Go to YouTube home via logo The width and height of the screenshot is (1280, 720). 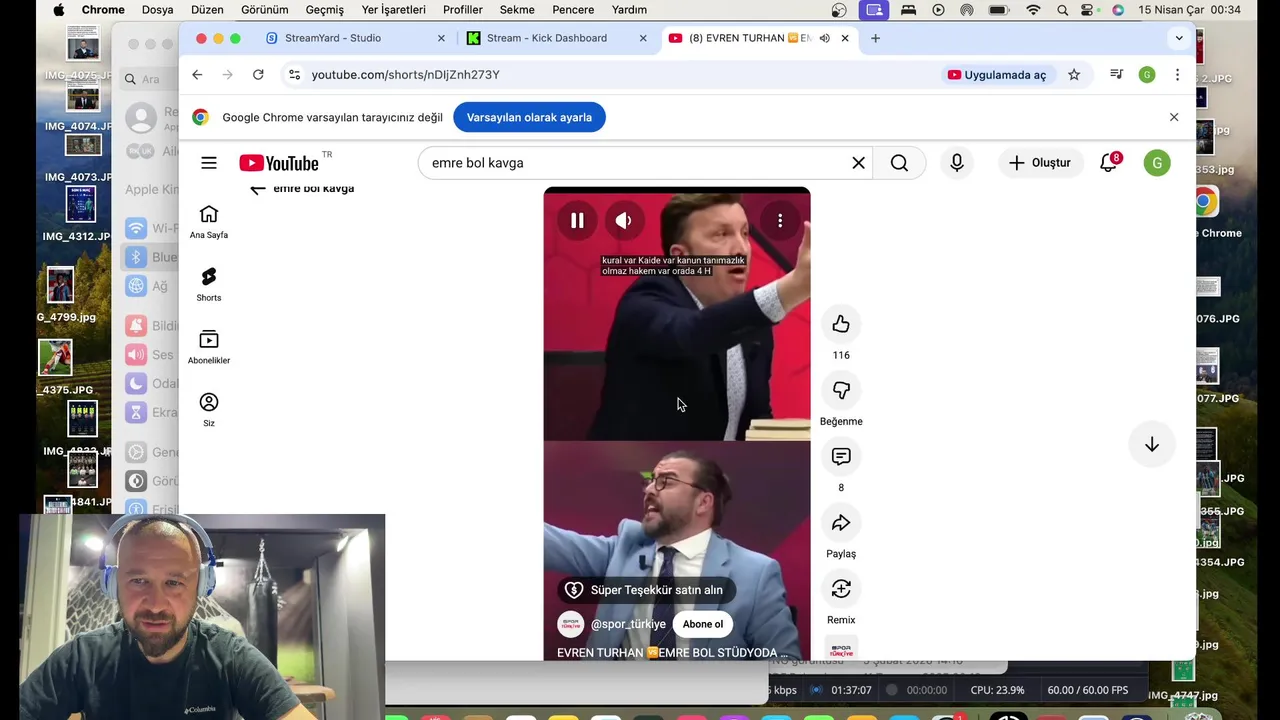tap(279, 163)
